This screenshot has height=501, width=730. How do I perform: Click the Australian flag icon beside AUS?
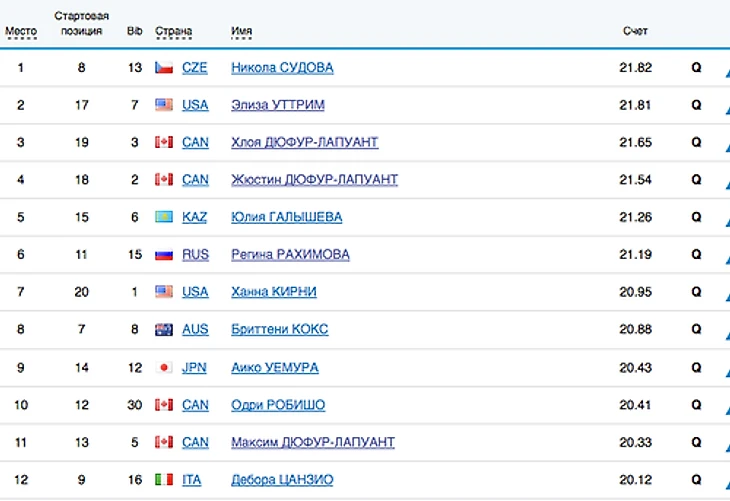click(164, 330)
